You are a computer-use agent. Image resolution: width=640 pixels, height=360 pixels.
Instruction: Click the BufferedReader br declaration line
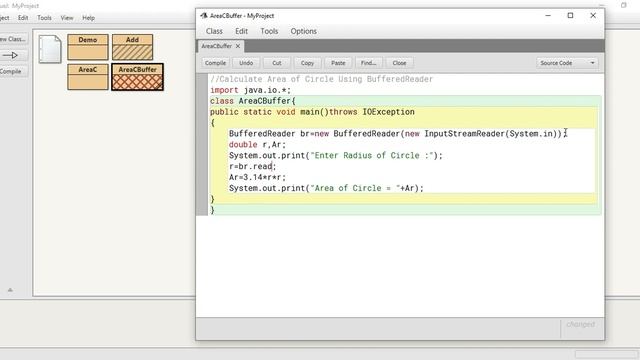point(398,133)
